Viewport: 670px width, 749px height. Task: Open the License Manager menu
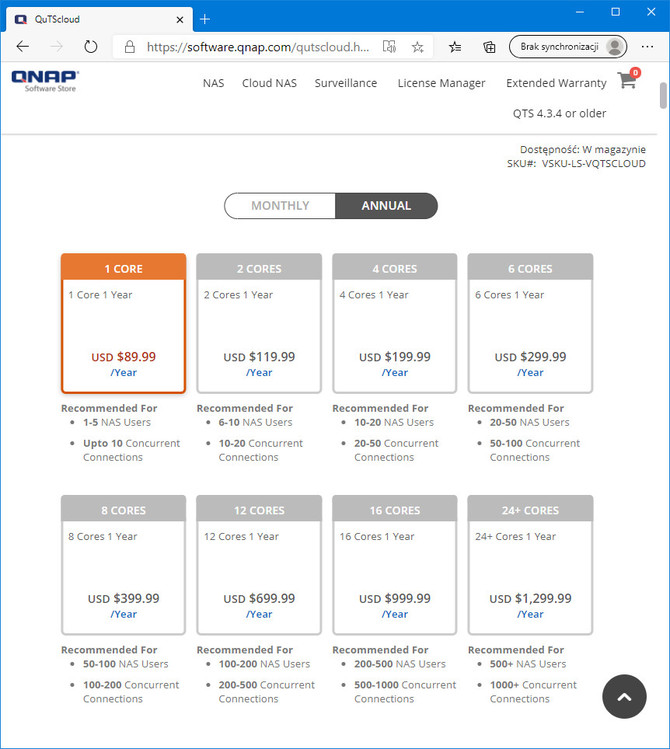(x=441, y=83)
